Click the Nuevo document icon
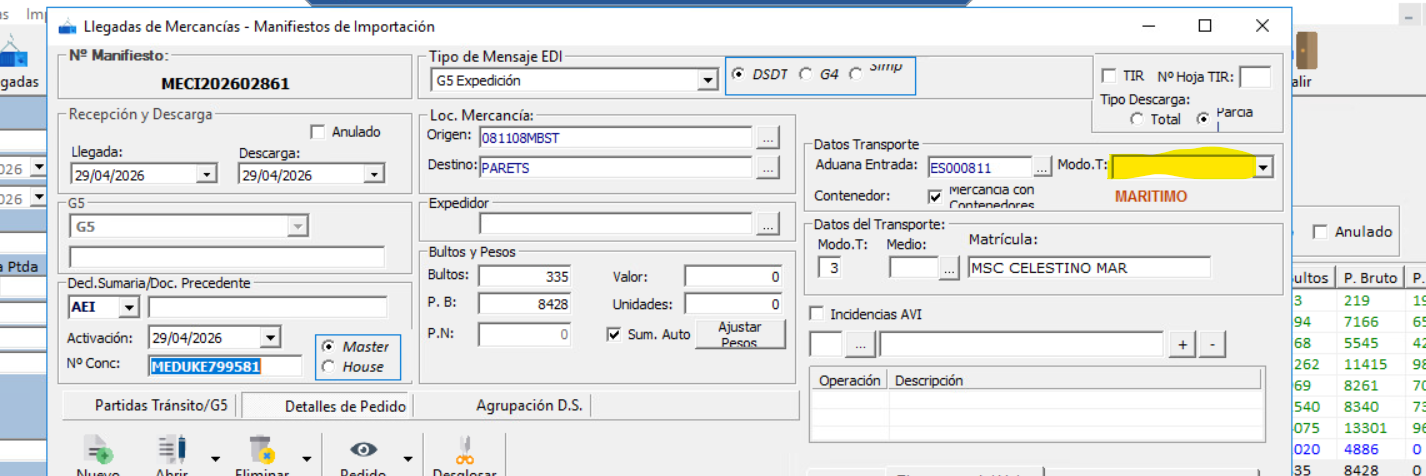Viewport: 1426px width, 476px height. coord(98,449)
